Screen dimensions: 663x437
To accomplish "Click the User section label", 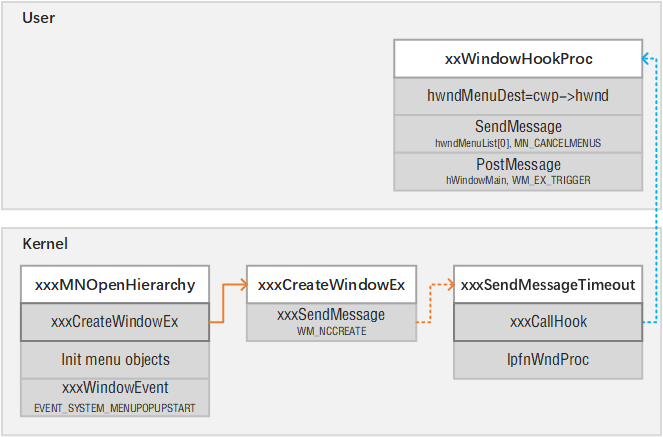I will tap(38, 18).
